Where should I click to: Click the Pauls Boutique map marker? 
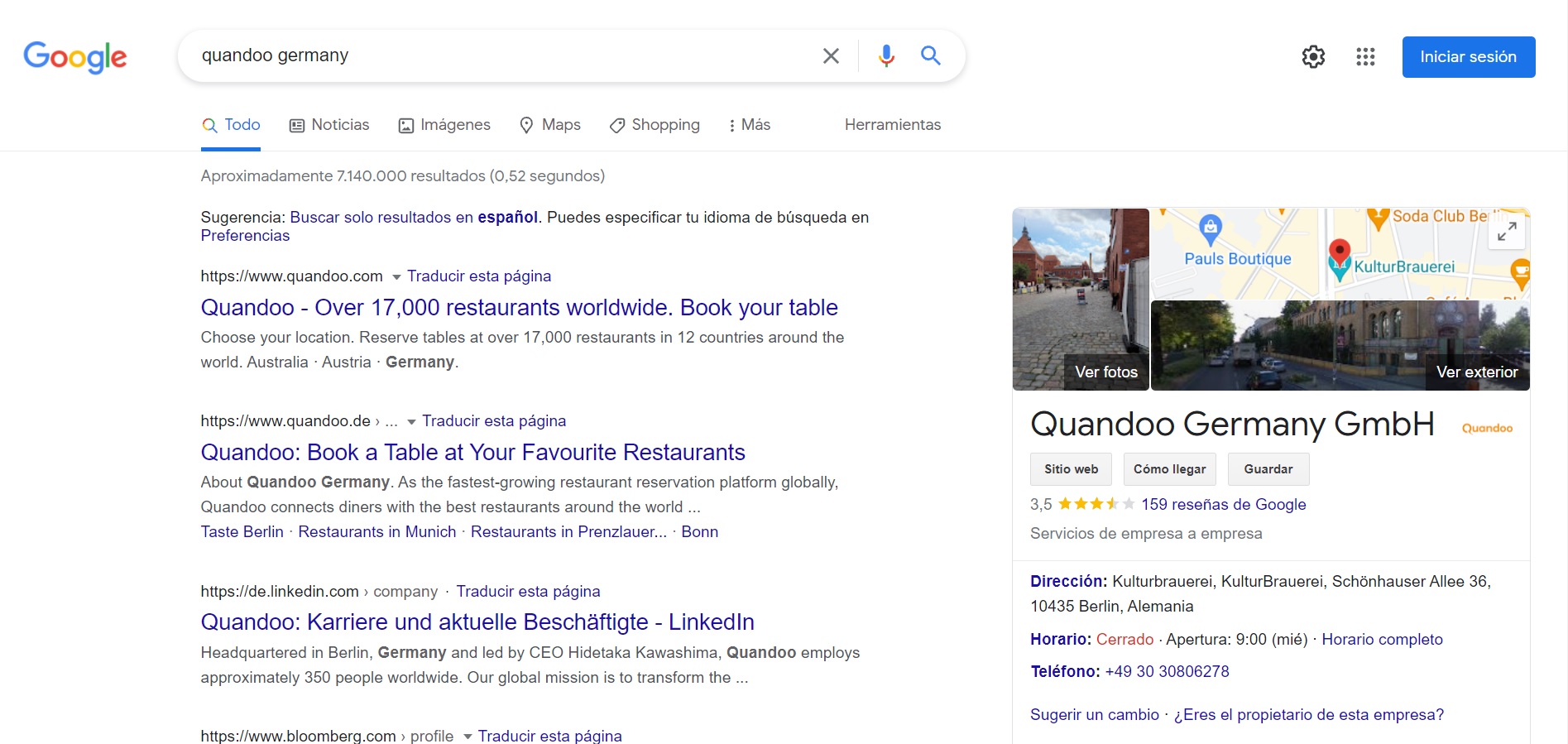[x=1211, y=228]
